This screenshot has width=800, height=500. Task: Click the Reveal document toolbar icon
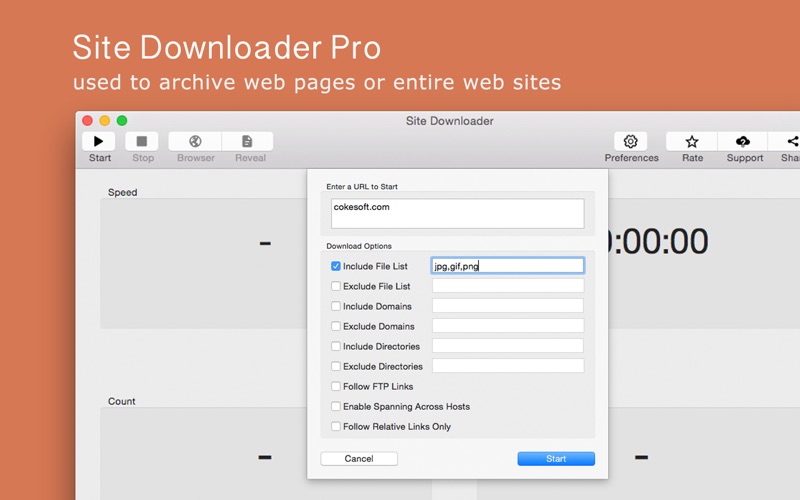click(247, 141)
